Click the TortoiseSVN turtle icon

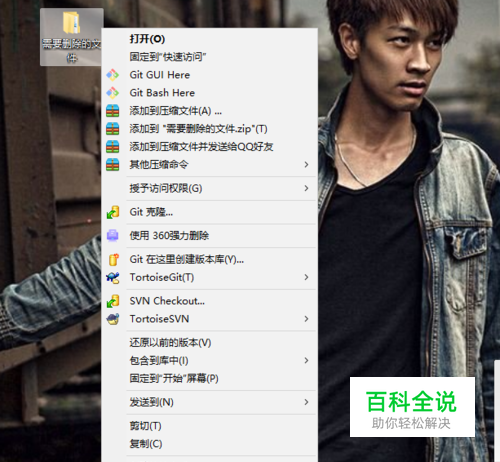113,319
